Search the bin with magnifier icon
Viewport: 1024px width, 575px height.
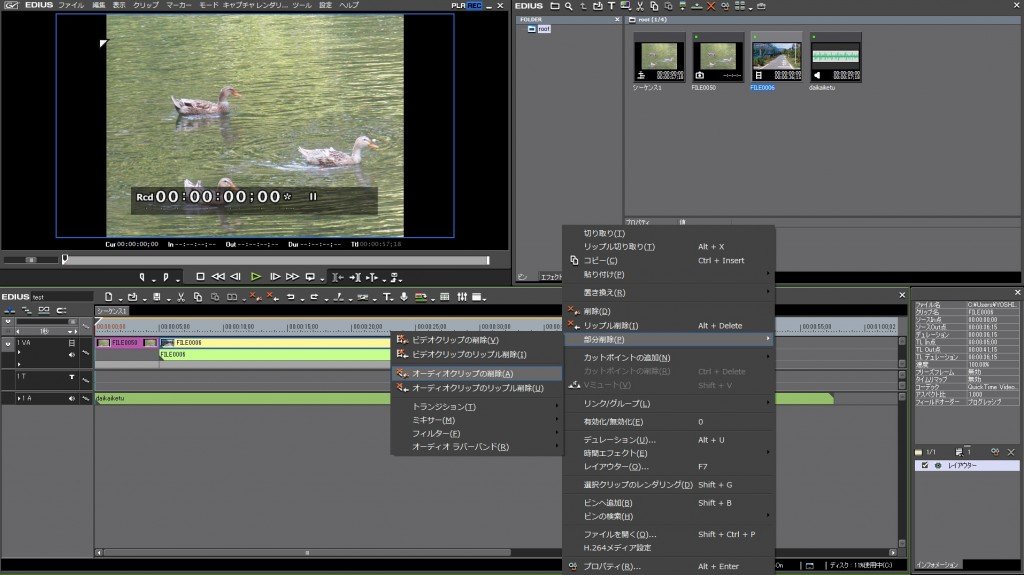tap(569, 6)
